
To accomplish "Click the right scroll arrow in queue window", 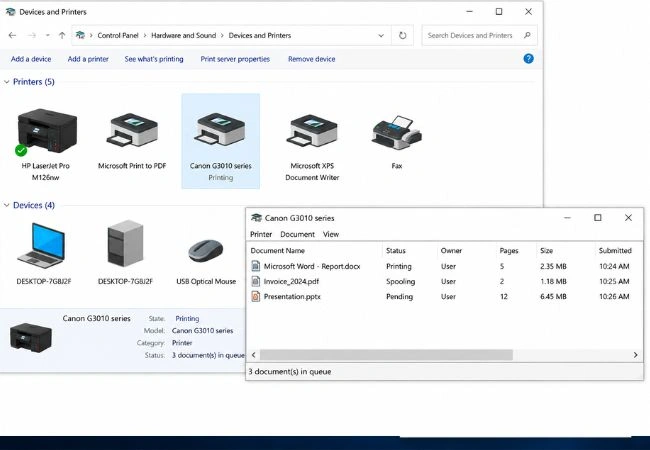I will point(635,355).
